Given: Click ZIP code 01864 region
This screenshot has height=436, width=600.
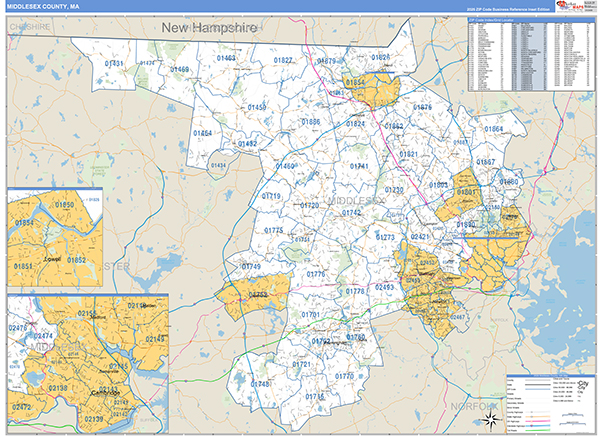Looking at the screenshot, I should (x=494, y=130).
